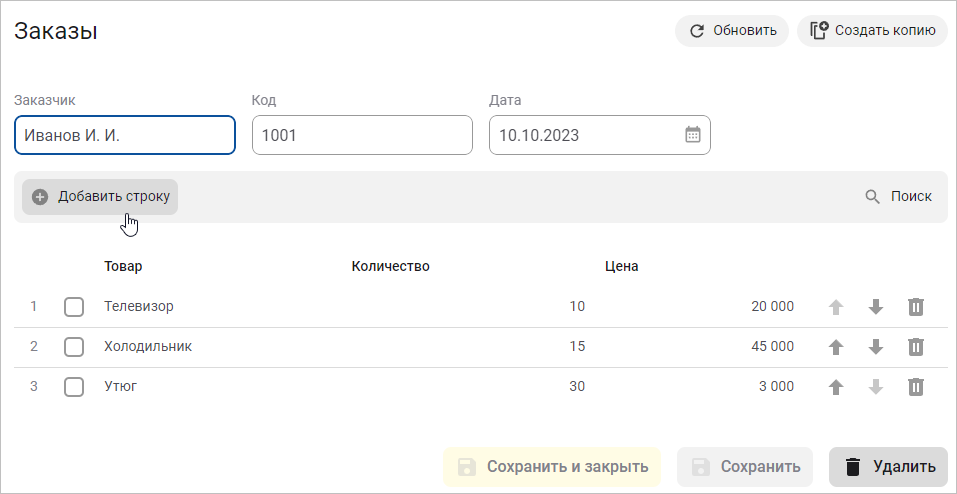957x494 pixels.
Task: Tick the Холодильник row checkbox
Action: tap(74, 347)
